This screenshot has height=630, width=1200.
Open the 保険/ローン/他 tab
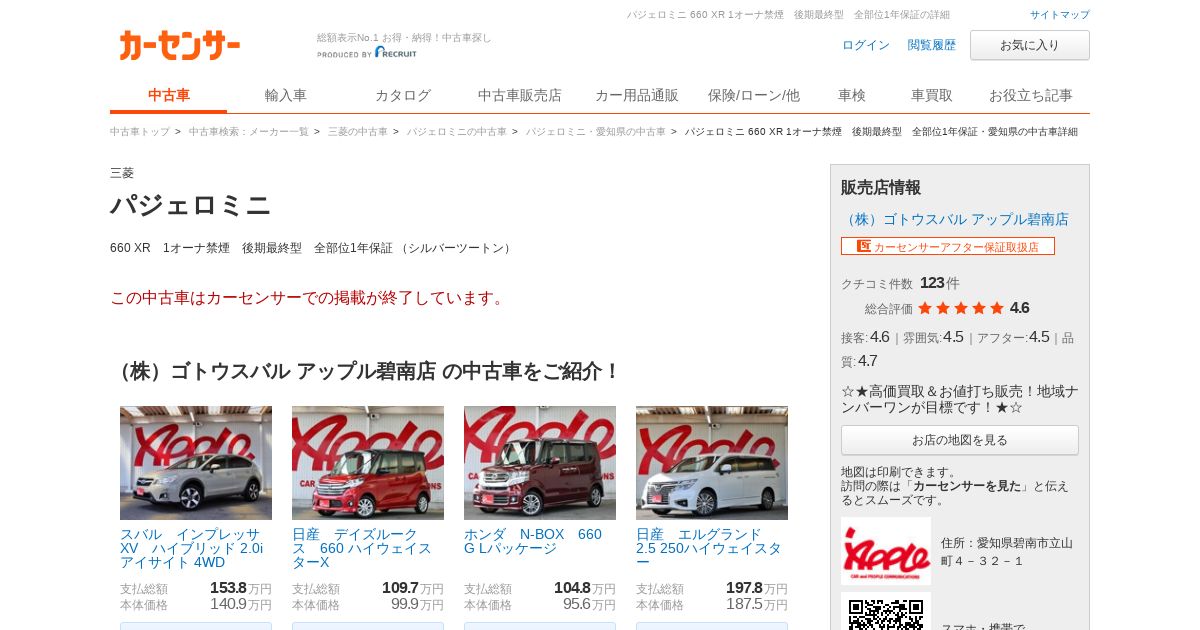point(754,96)
